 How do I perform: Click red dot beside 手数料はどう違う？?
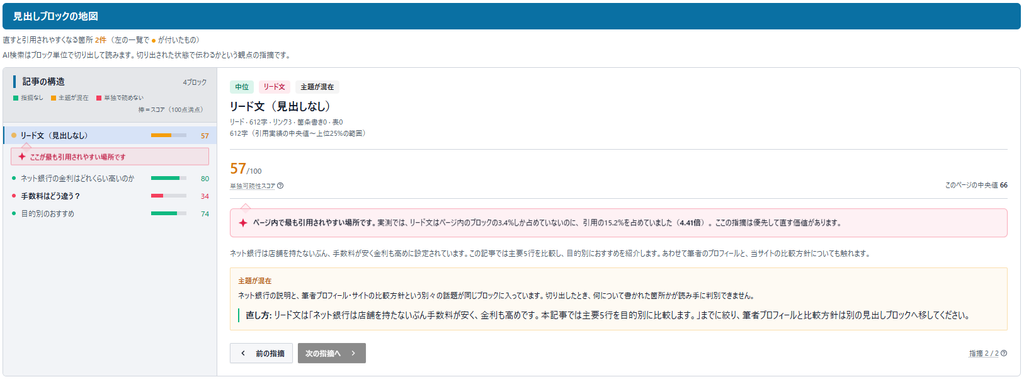point(14,196)
